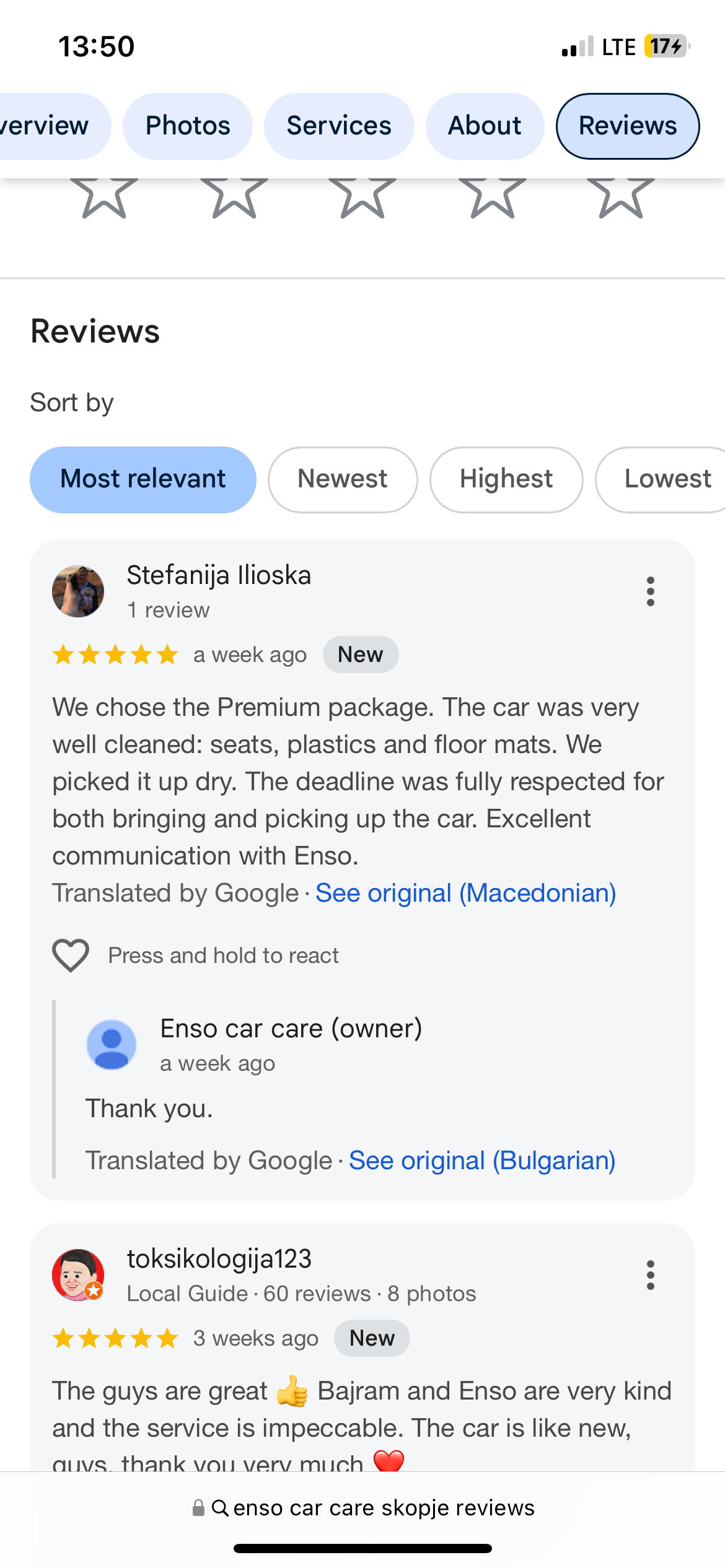Sort reviews by Newest
This screenshot has height=1568, width=725.
pos(343,479)
